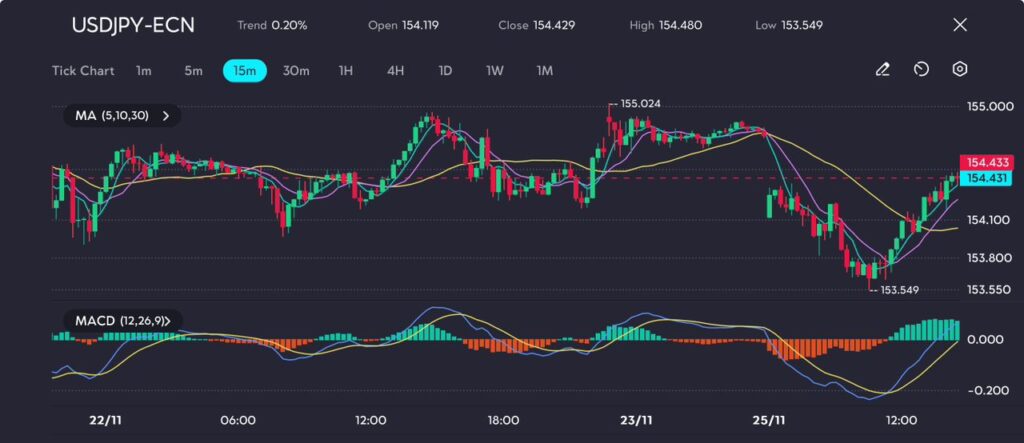Select the 1m timeframe

pos(144,71)
